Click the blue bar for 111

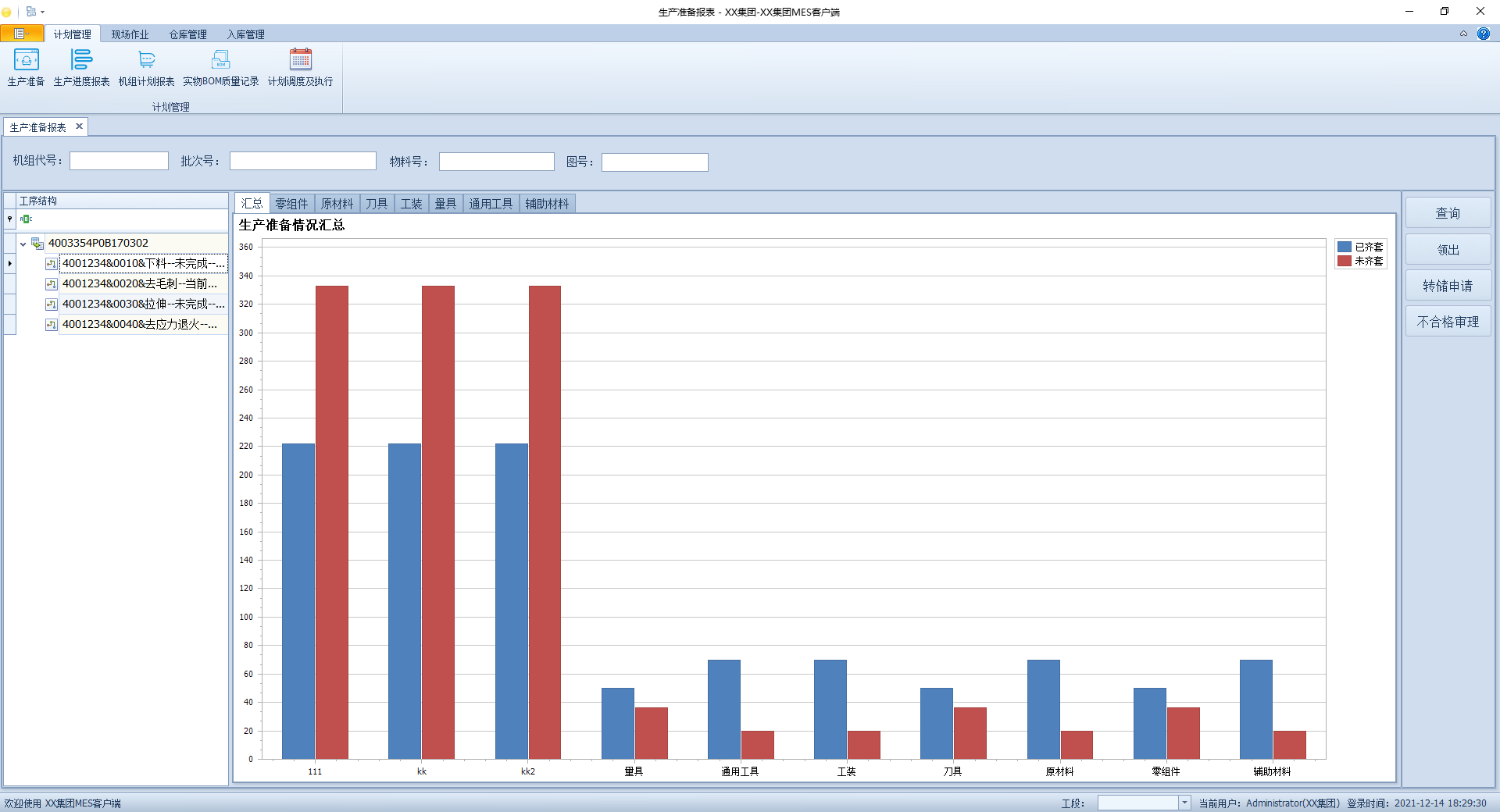[x=298, y=601]
